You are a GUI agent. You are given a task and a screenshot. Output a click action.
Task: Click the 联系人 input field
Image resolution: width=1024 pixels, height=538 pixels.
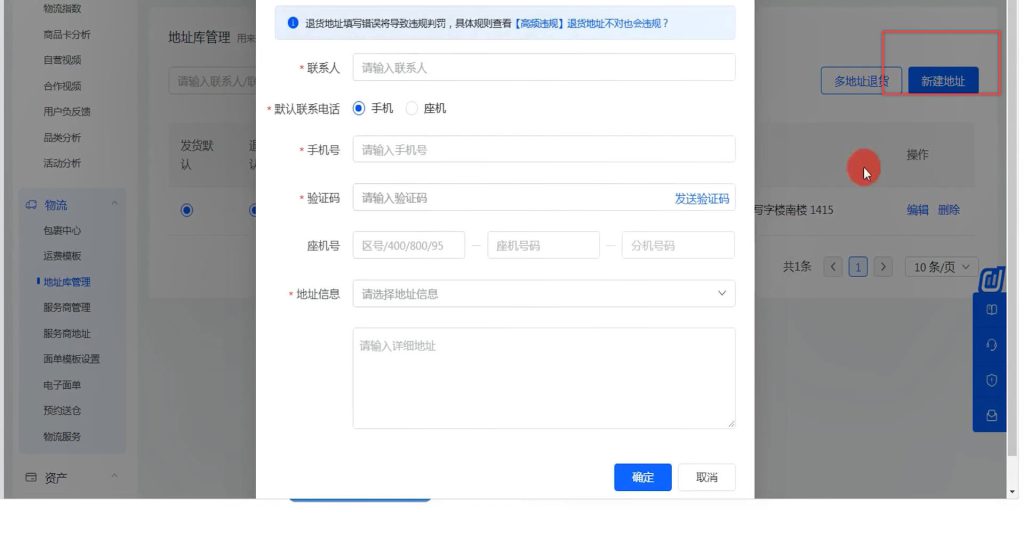tap(543, 68)
